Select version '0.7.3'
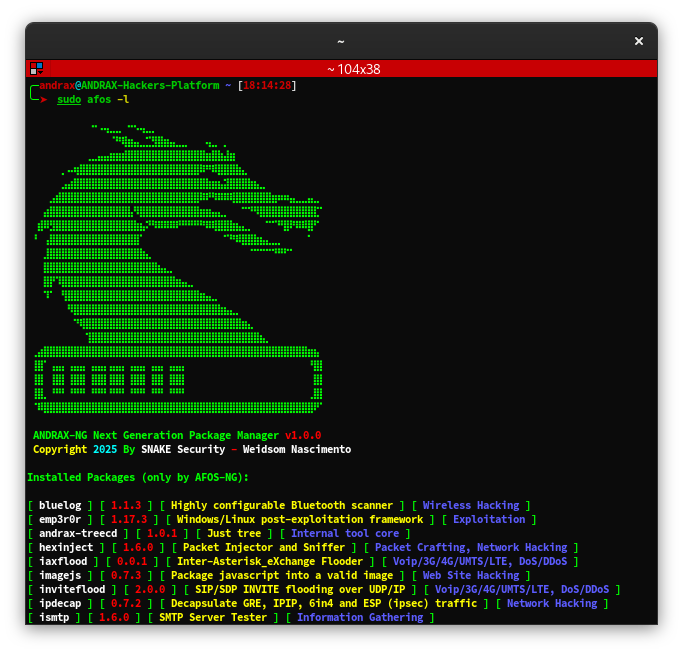This screenshot has height=653, width=683. [126, 575]
